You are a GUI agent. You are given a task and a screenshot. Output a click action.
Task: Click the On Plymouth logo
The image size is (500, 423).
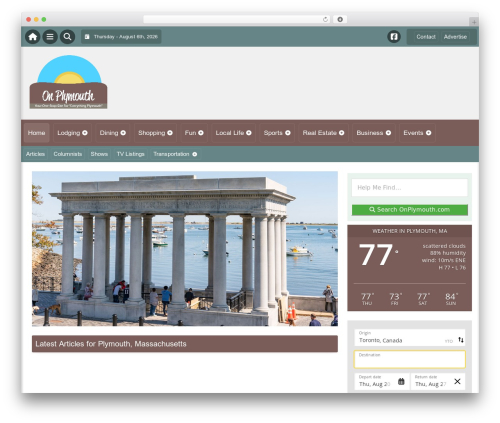pyautogui.click(x=69, y=82)
